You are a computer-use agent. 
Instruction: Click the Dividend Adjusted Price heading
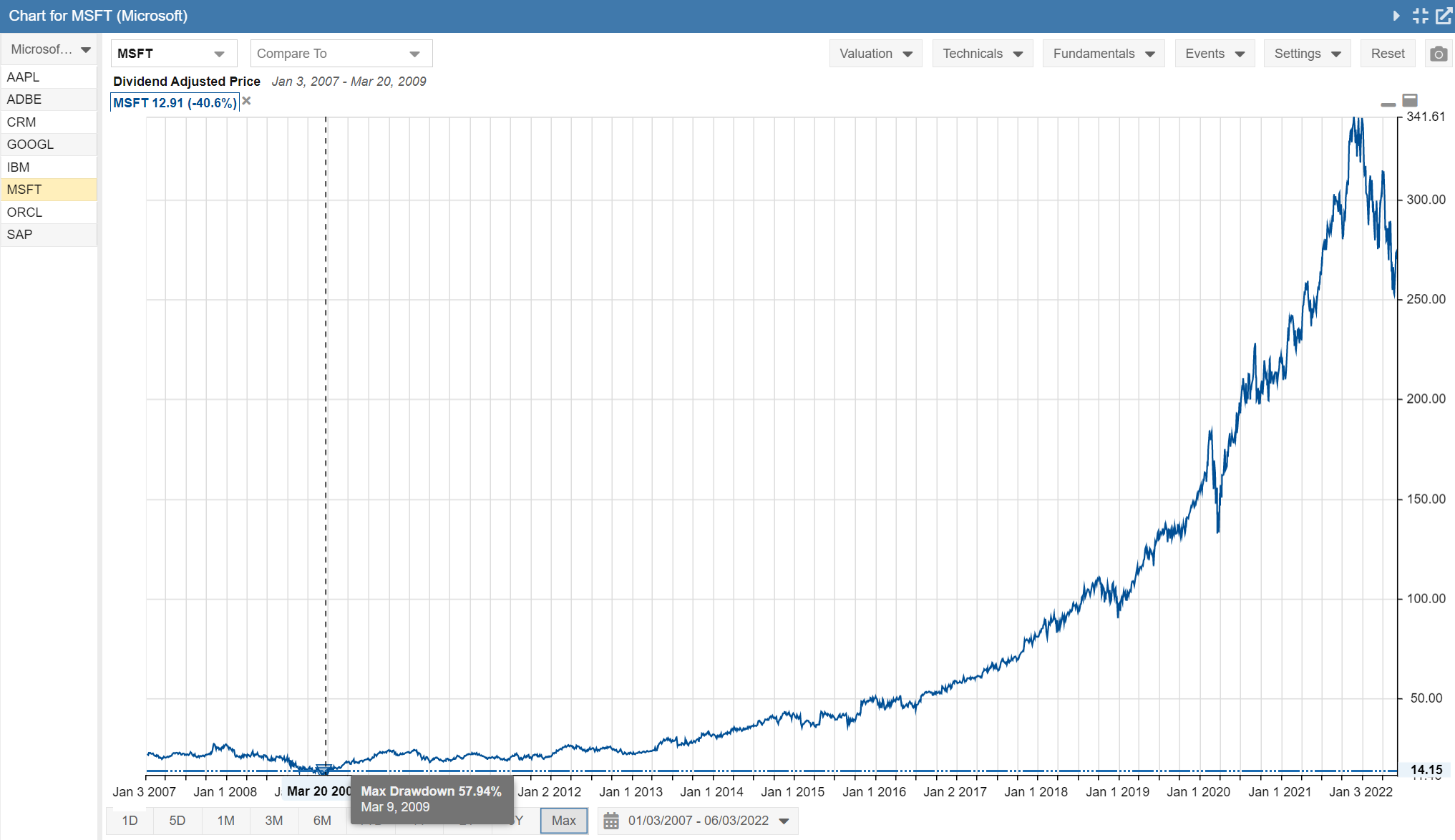pos(187,82)
